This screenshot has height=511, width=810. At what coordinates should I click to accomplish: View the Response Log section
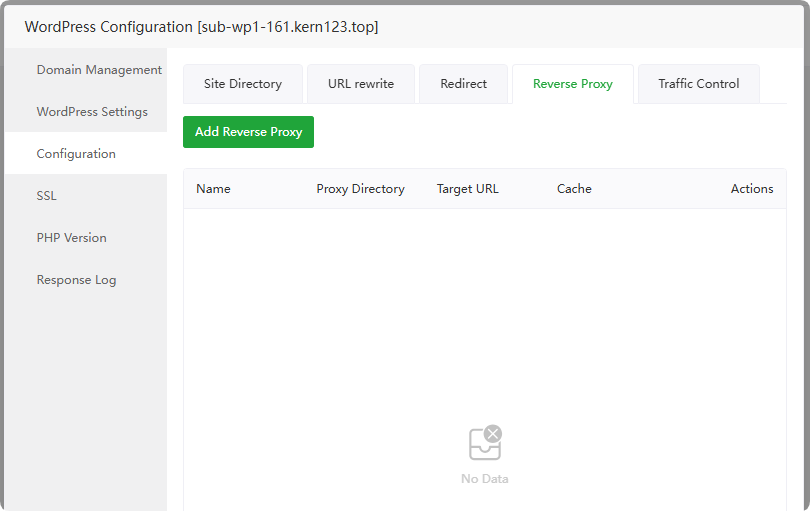point(86,280)
